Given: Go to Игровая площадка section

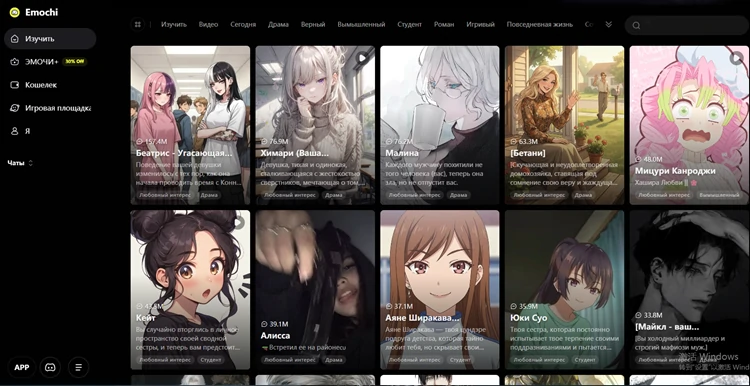Looking at the screenshot, I should [50, 108].
